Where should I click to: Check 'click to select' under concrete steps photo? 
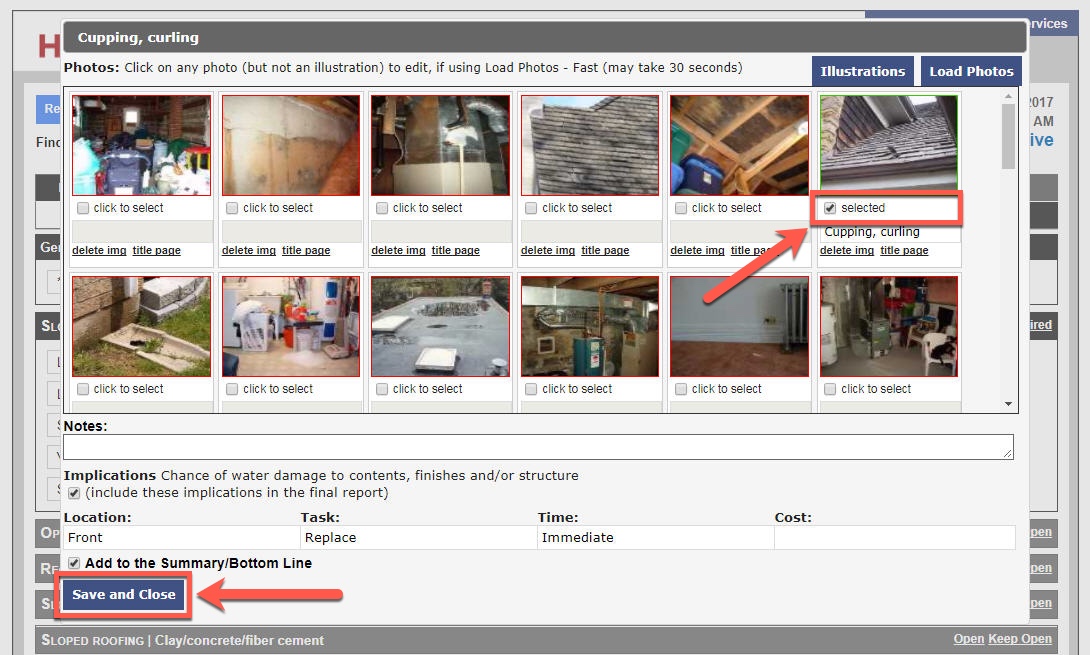coord(83,389)
